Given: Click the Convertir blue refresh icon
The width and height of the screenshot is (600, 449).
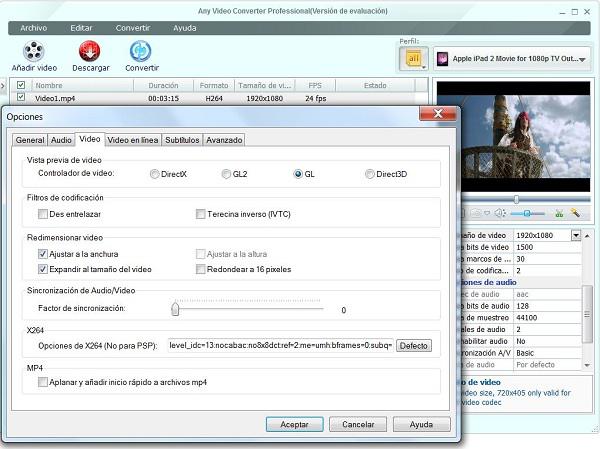Looking at the screenshot, I should (140, 51).
